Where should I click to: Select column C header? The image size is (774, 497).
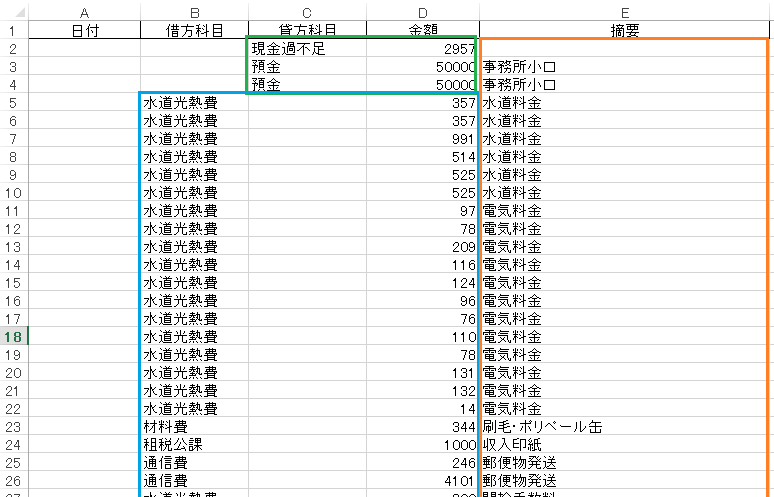click(x=307, y=11)
